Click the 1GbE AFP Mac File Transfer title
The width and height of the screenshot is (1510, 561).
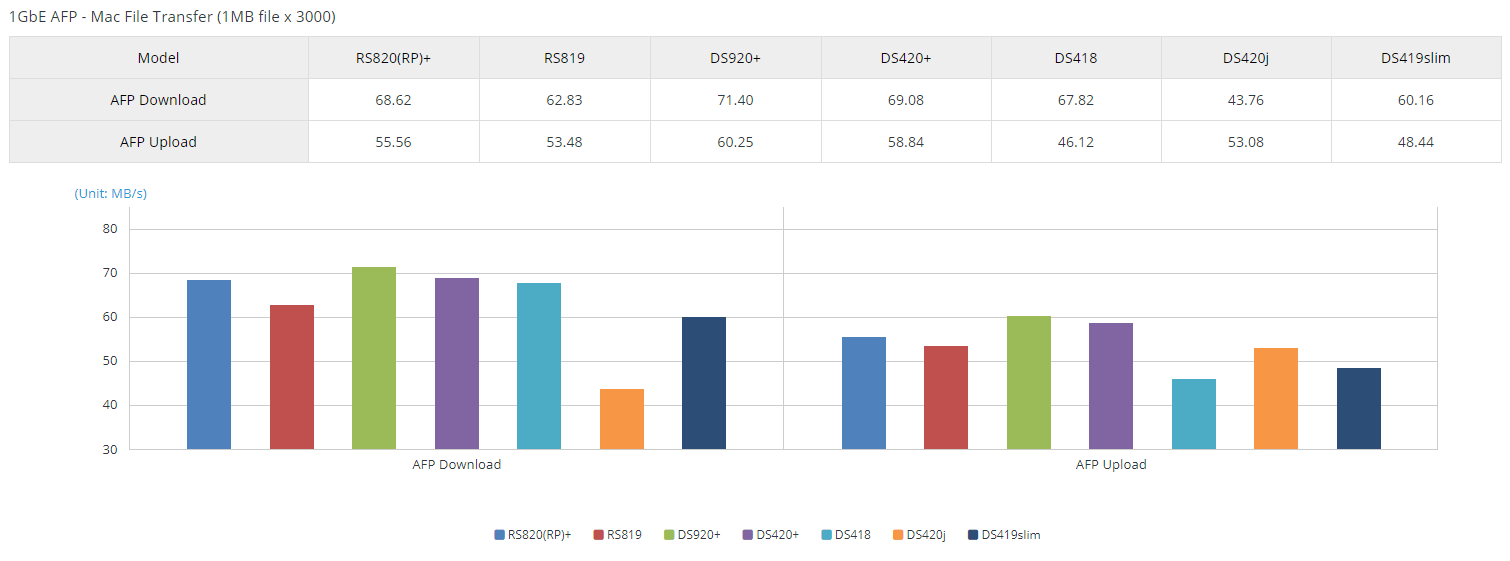point(172,17)
